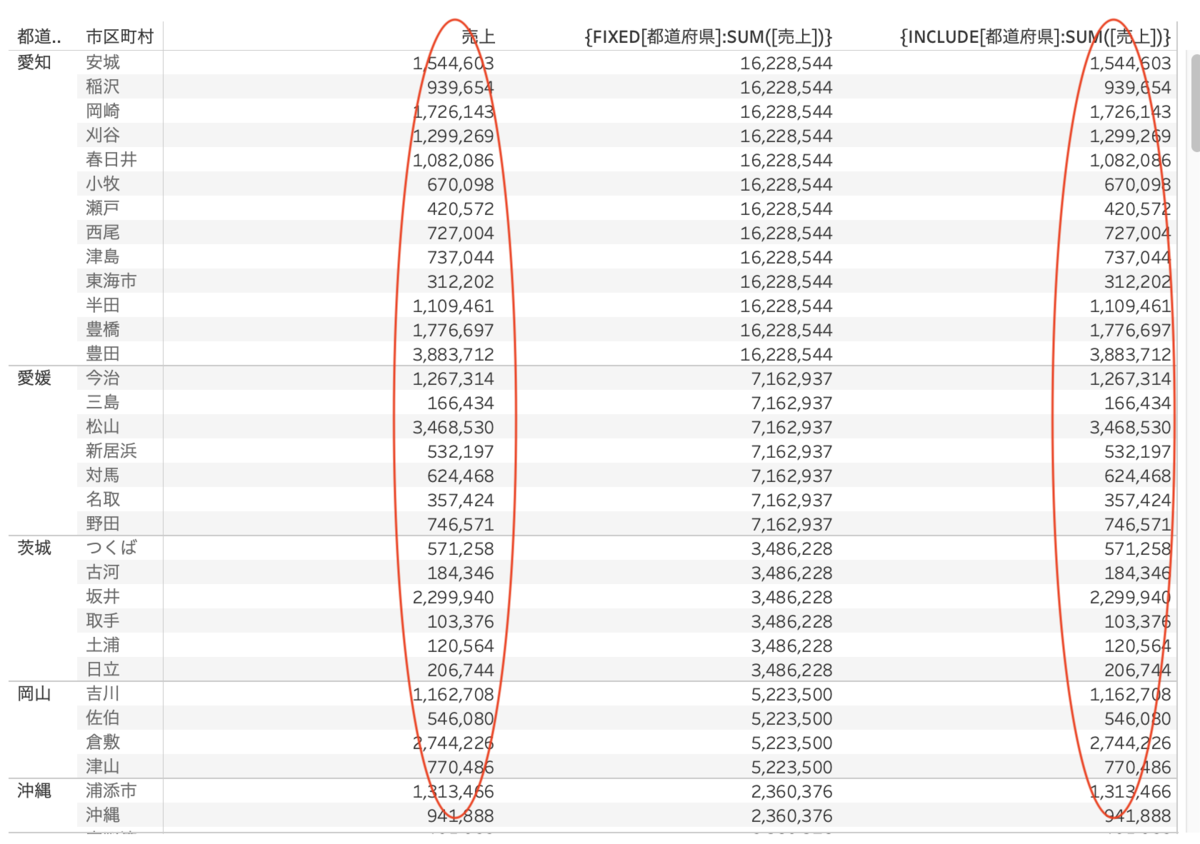Select the 愛媛 prefecture label
This screenshot has width=1200, height=844.
coord(35,378)
